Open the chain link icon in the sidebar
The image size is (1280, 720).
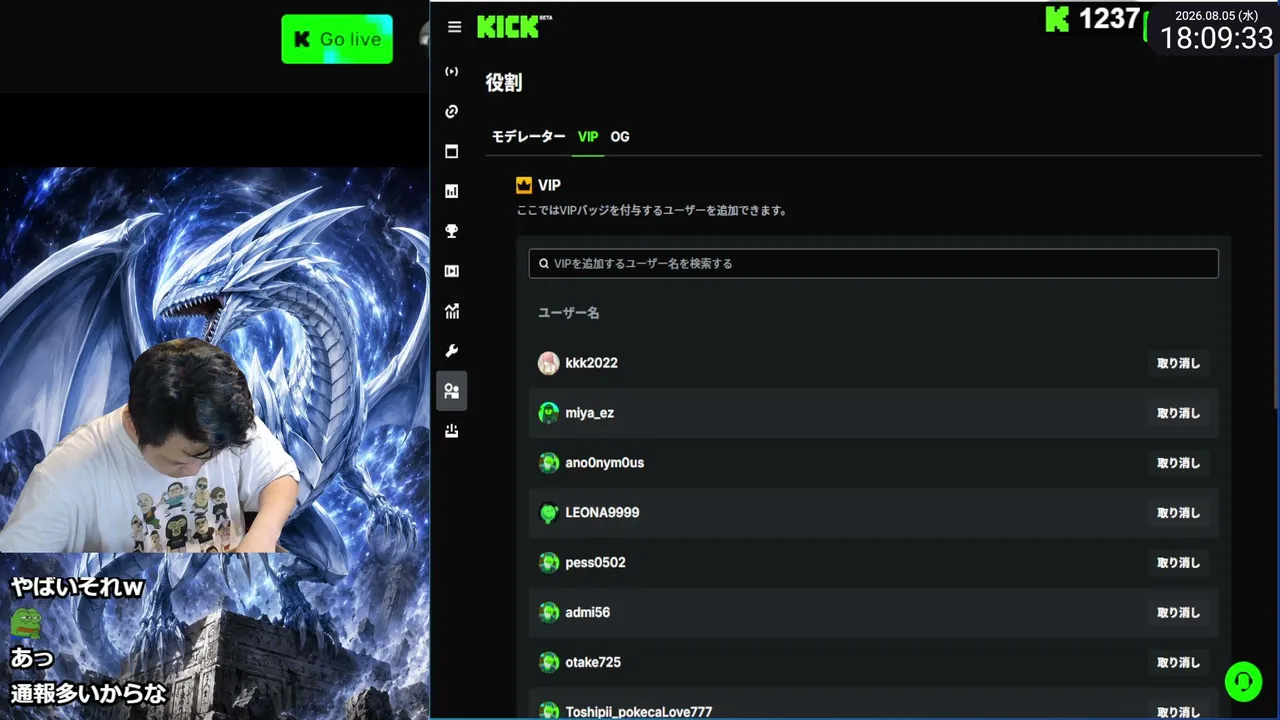pyautogui.click(x=452, y=111)
